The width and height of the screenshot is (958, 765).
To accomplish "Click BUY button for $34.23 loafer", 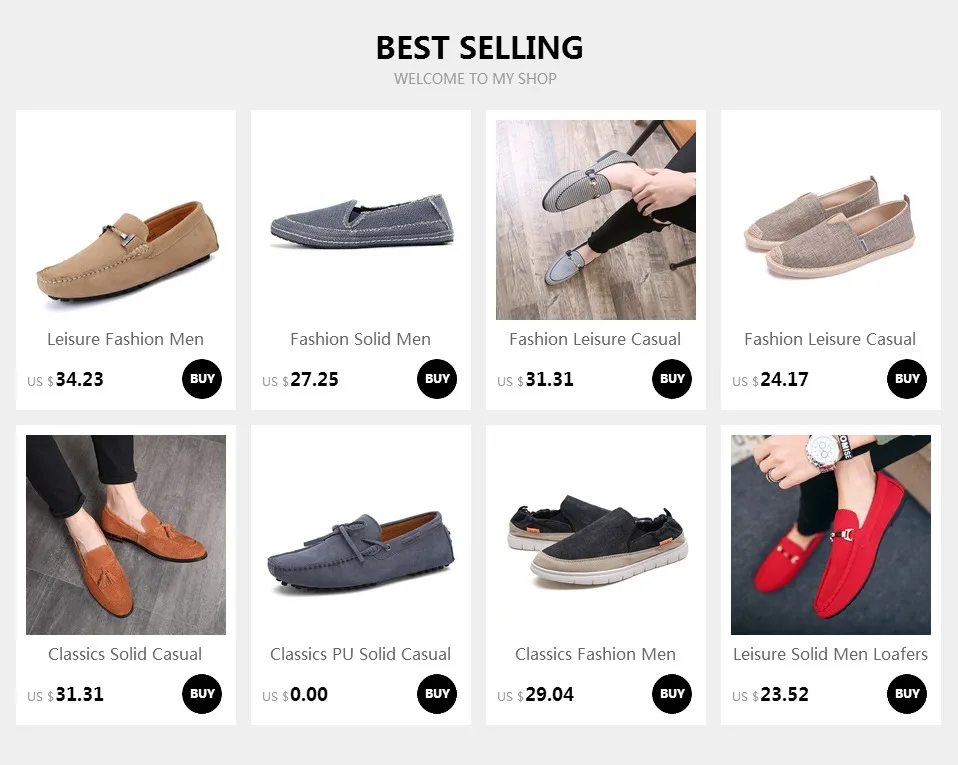I will pyautogui.click(x=202, y=379).
